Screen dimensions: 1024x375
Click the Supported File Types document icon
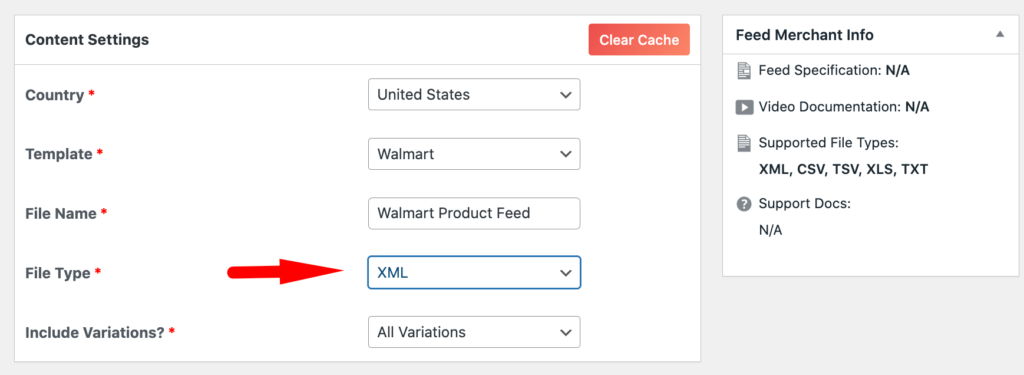click(744, 143)
